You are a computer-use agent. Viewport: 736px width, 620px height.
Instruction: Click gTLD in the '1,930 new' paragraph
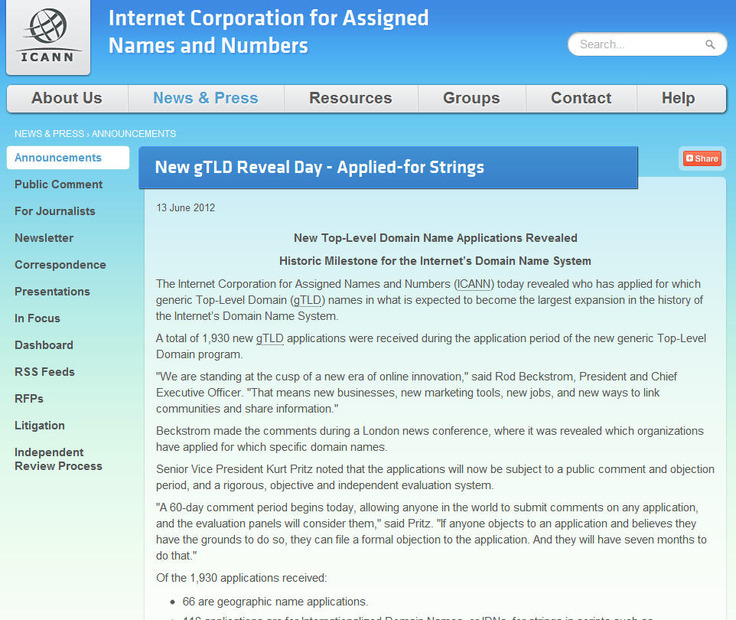pos(270,338)
